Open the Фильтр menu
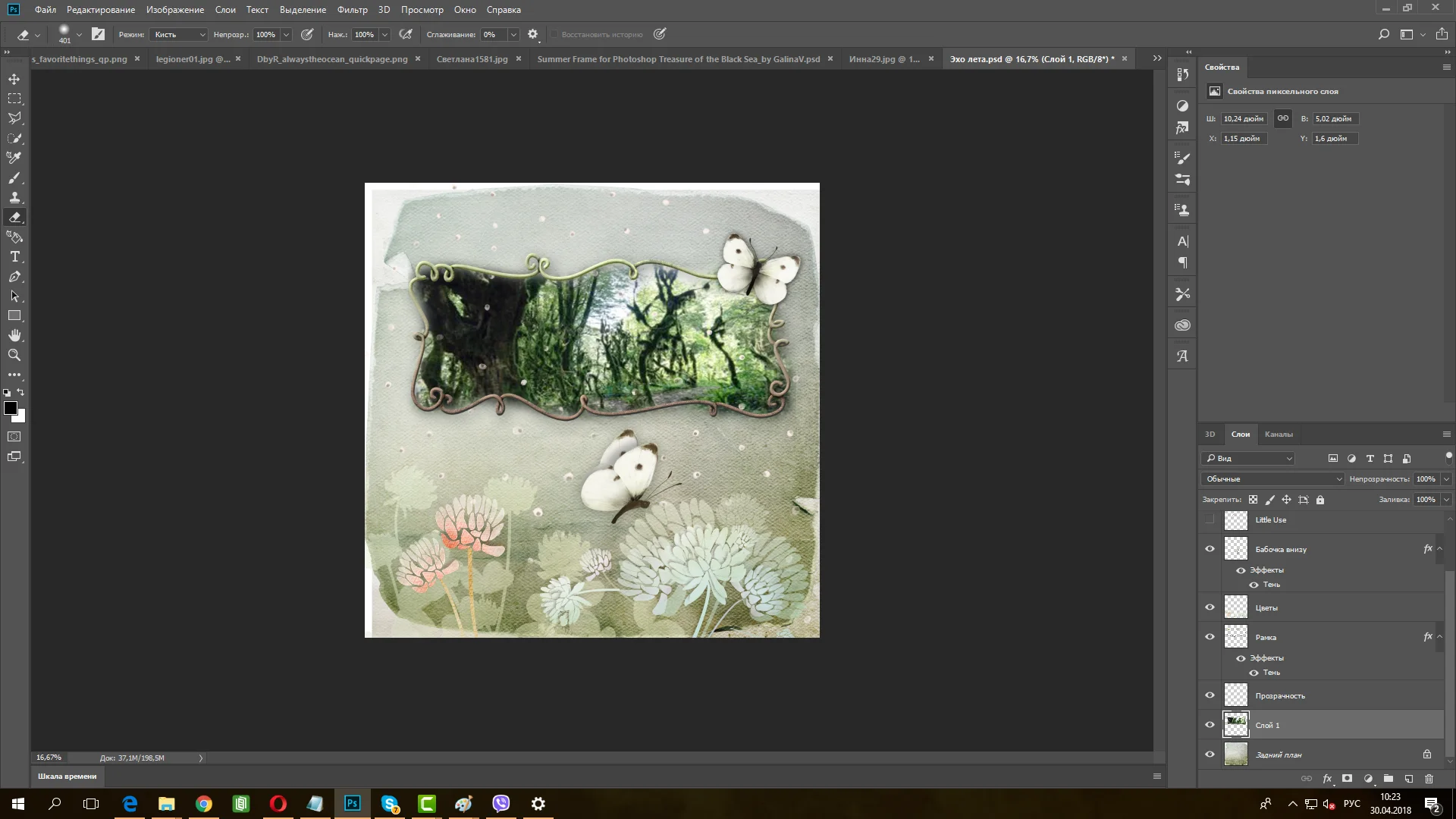 coord(352,10)
